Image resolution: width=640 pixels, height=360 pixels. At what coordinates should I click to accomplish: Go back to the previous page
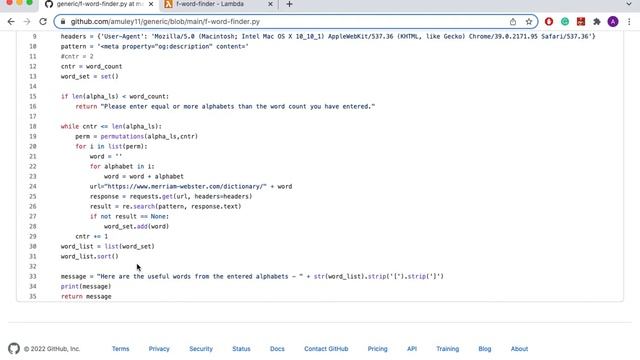(x=11, y=22)
